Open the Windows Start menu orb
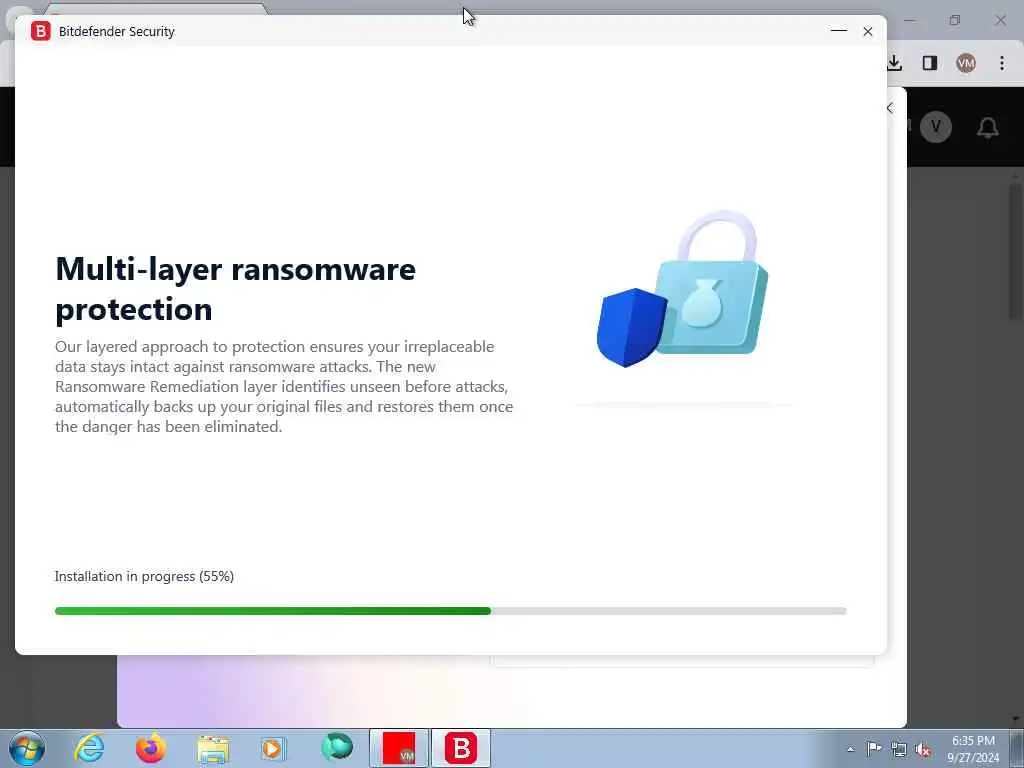This screenshot has width=1024, height=768. pyautogui.click(x=26, y=748)
